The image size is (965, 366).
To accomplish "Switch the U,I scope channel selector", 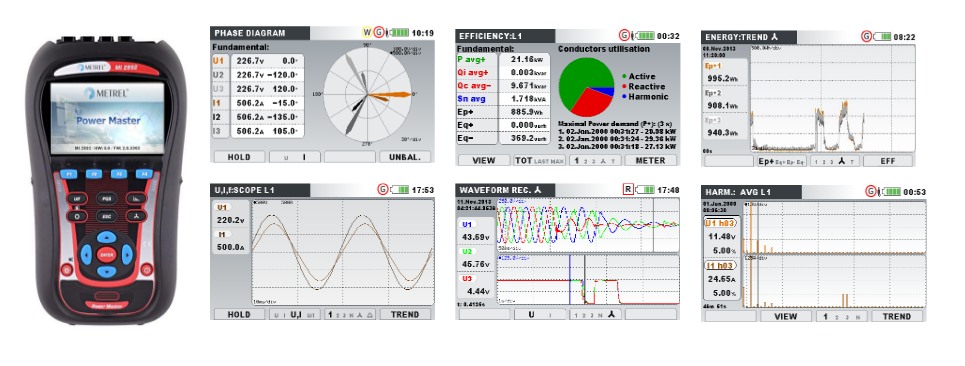I will (294, 314).
